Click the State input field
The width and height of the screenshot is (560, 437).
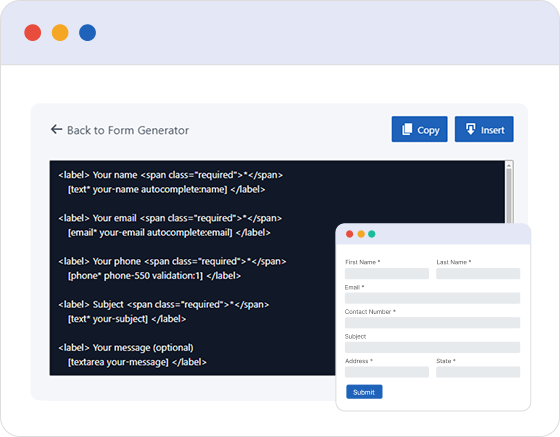(478, 372)
